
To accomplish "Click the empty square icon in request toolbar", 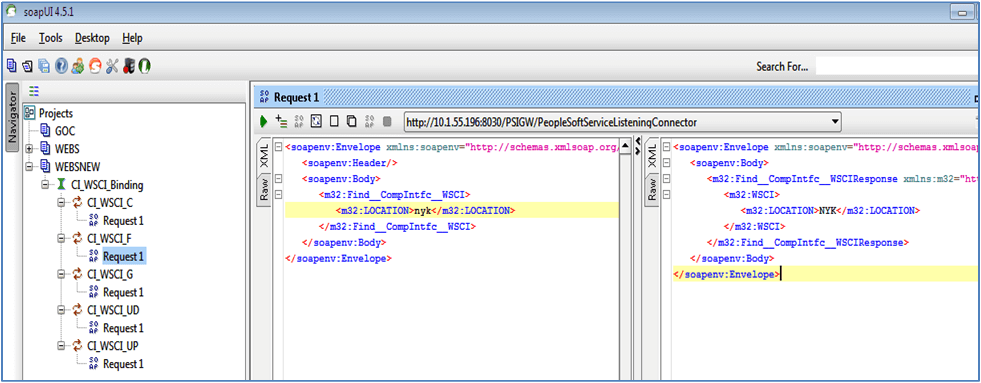I will (334, 121).
